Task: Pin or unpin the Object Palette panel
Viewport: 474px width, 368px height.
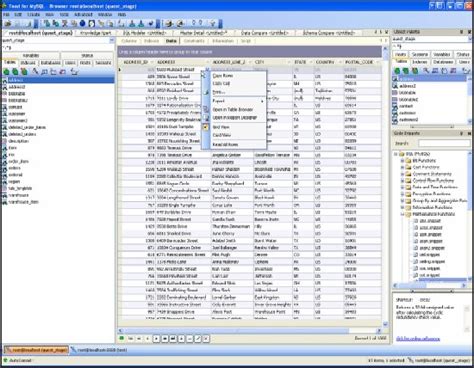Action: (461, 32)
